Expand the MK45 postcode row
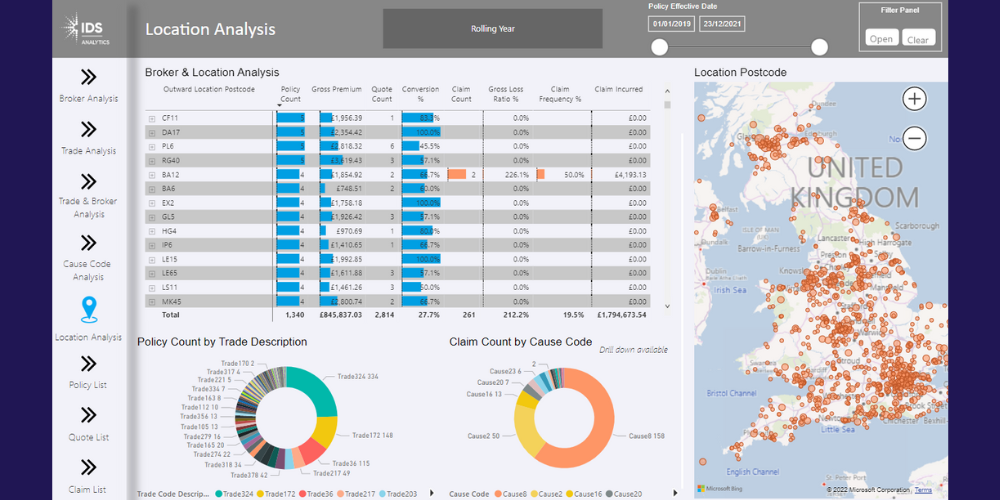Image resolution: width=1000 pixels, height=500 pixels. (x=152, y=301)
